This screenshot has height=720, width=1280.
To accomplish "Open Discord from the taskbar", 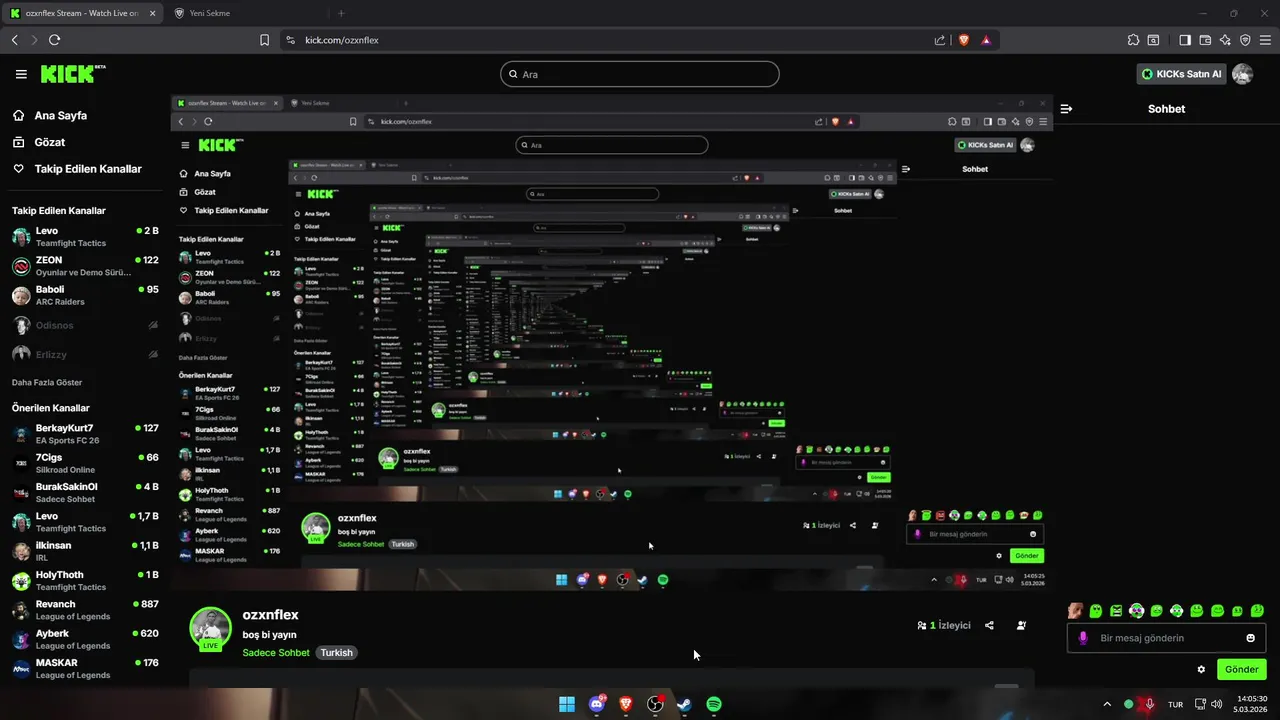I will pos(597,704).
